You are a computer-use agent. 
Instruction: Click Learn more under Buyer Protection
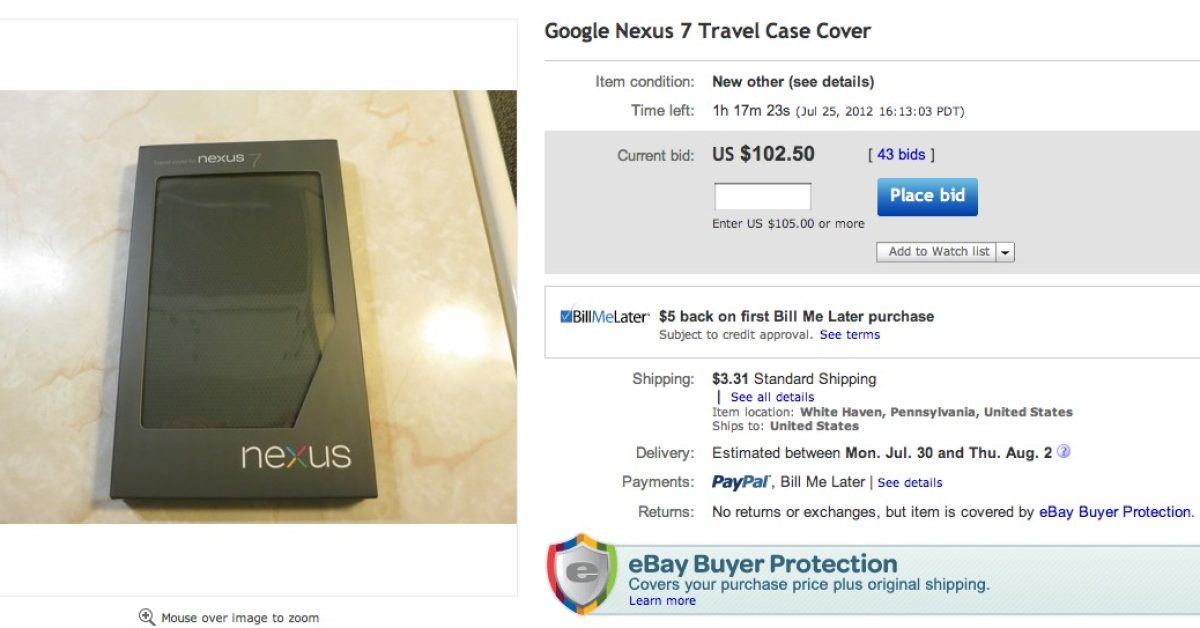[x=662, y=601]
